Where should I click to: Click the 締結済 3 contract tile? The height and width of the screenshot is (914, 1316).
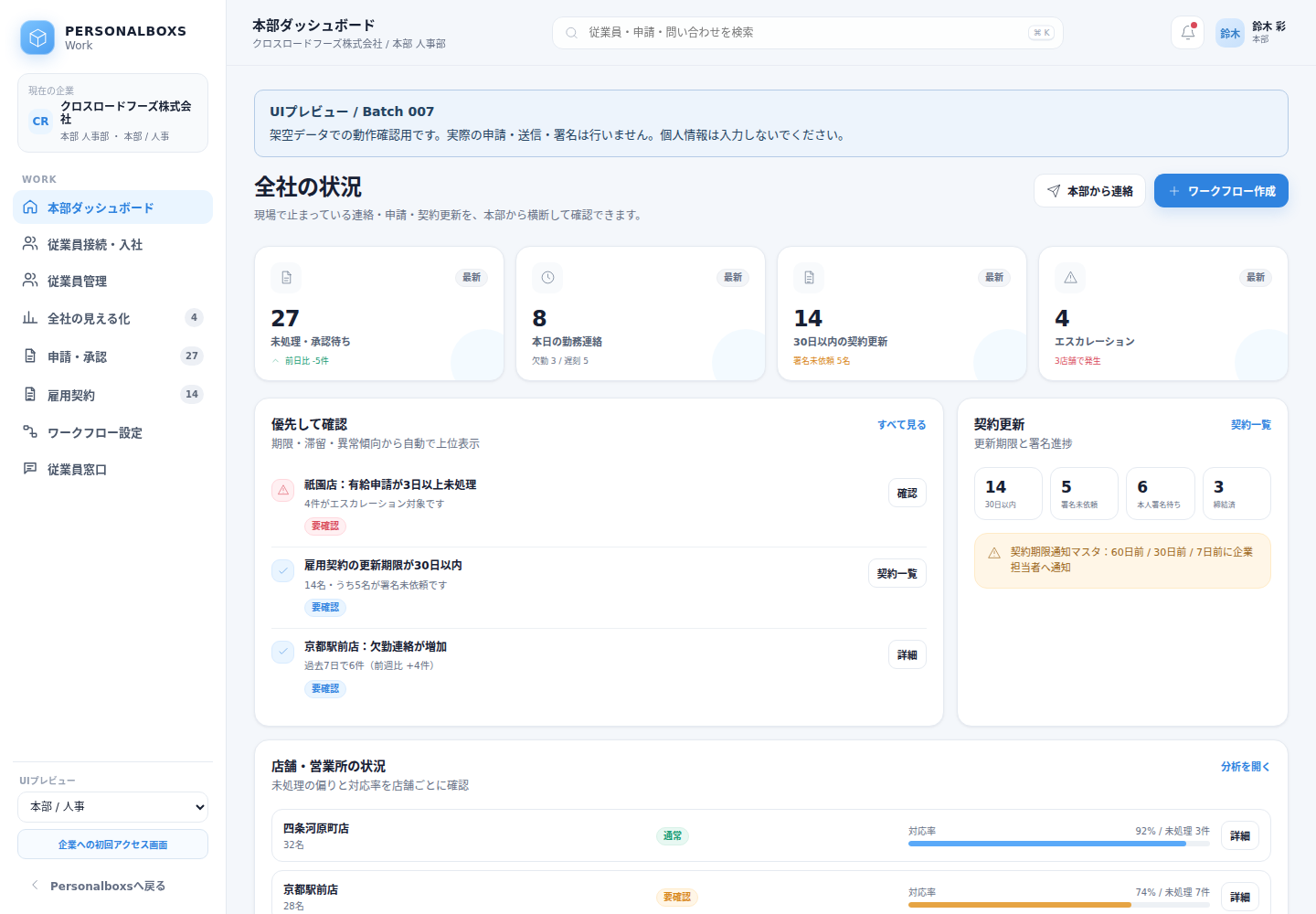pyautogui.click(x=1236, y=494)
